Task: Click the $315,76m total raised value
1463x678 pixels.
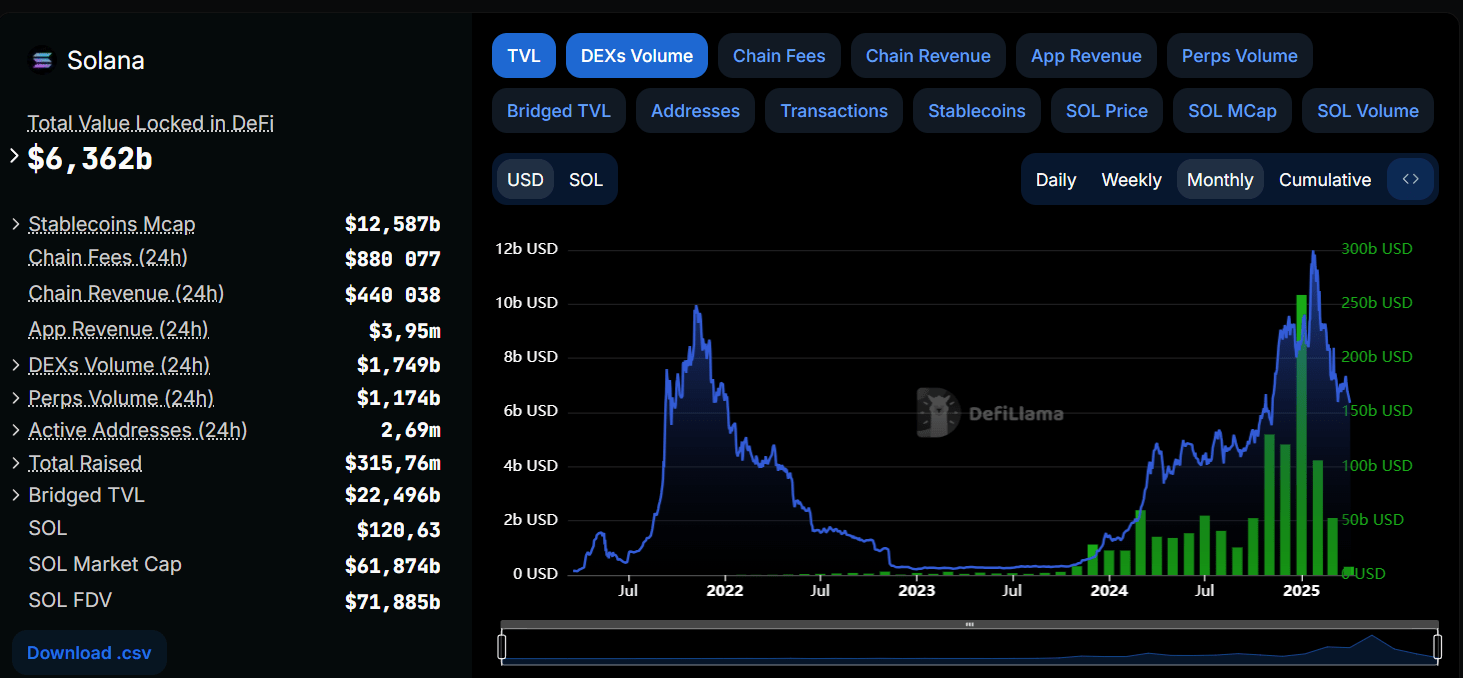Action: pyautogui.click(x=392, y=463)
